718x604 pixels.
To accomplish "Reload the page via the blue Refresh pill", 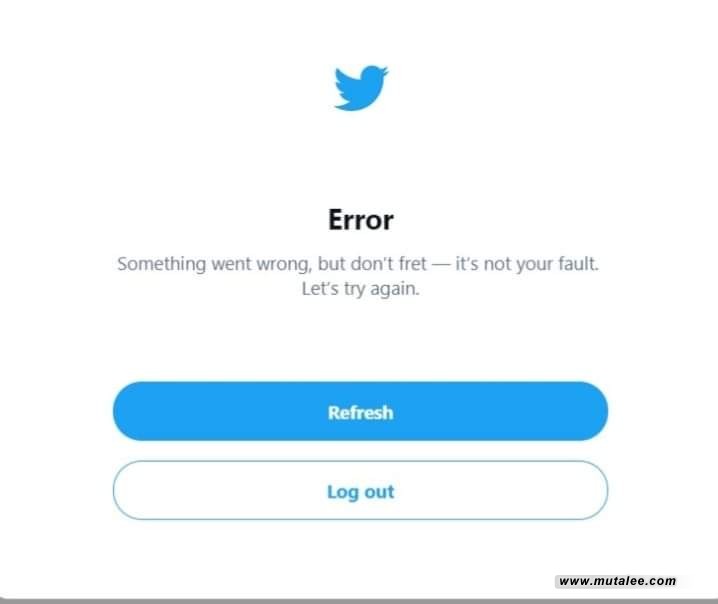I will pos(360,411).
